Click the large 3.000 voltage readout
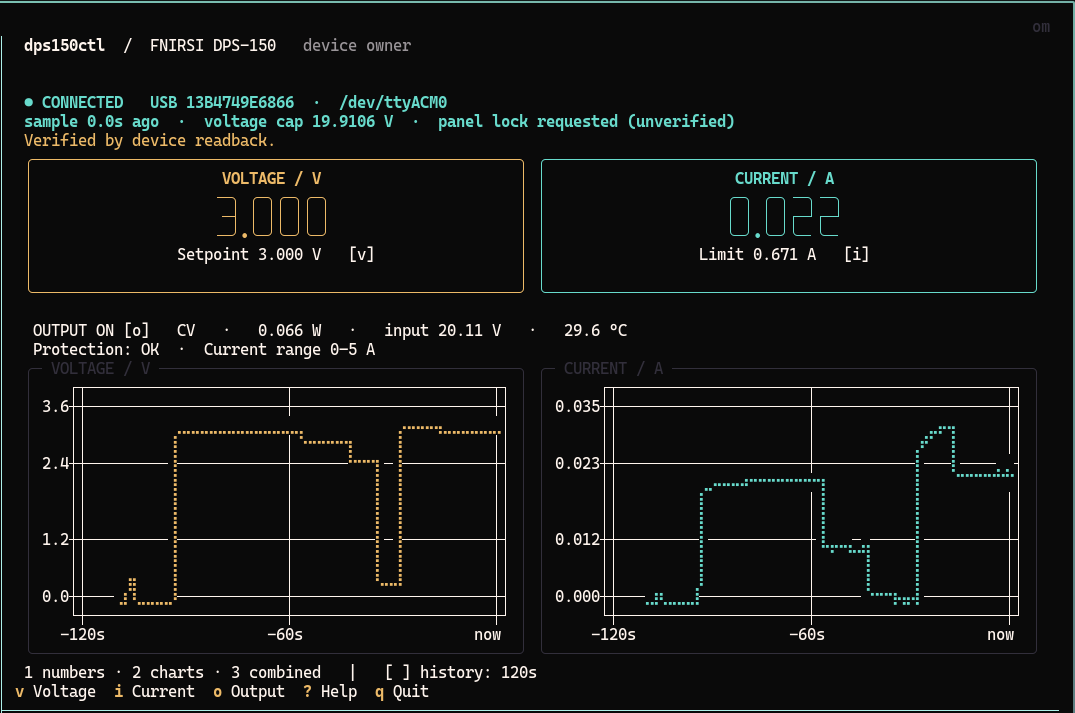 (x=271, y=217)
